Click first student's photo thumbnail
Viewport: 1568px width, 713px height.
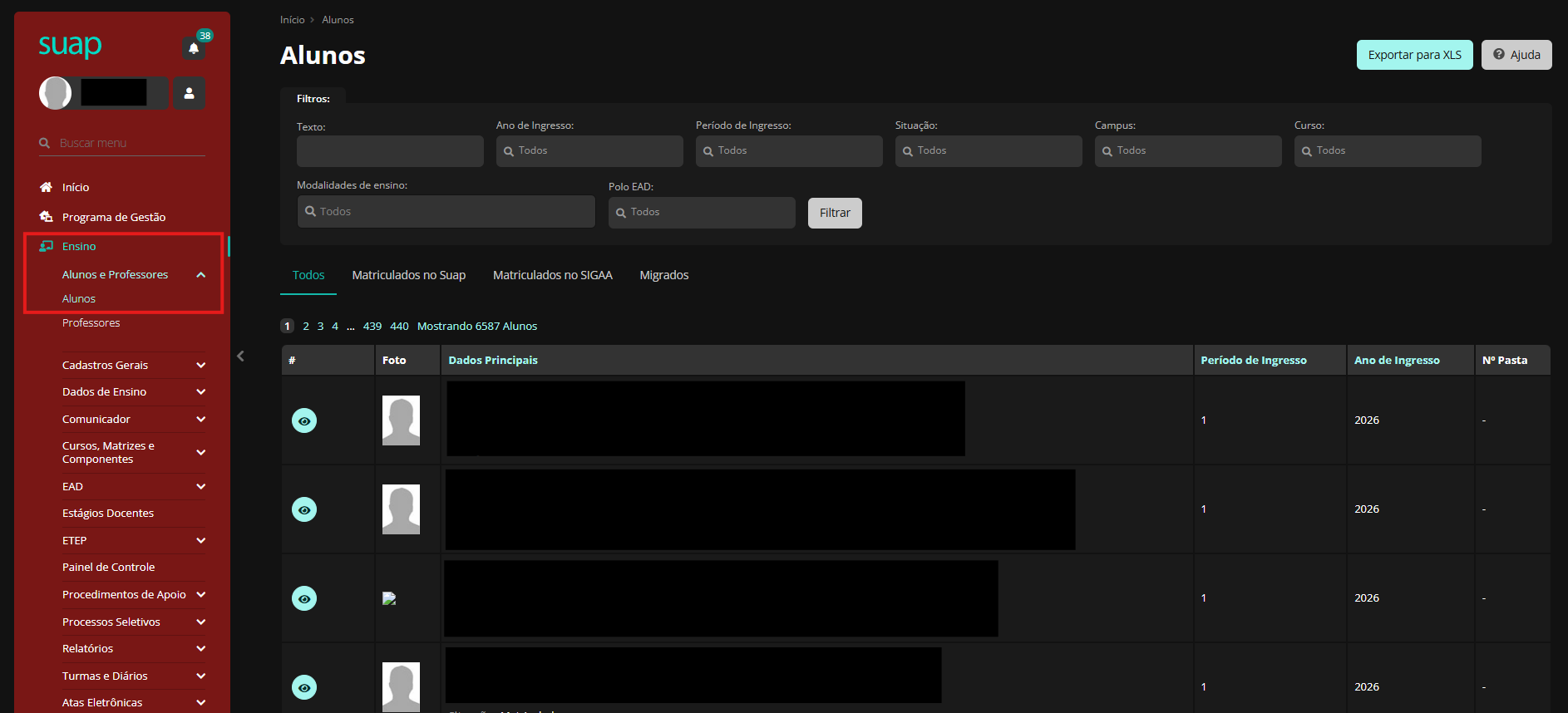pos(401,420)
